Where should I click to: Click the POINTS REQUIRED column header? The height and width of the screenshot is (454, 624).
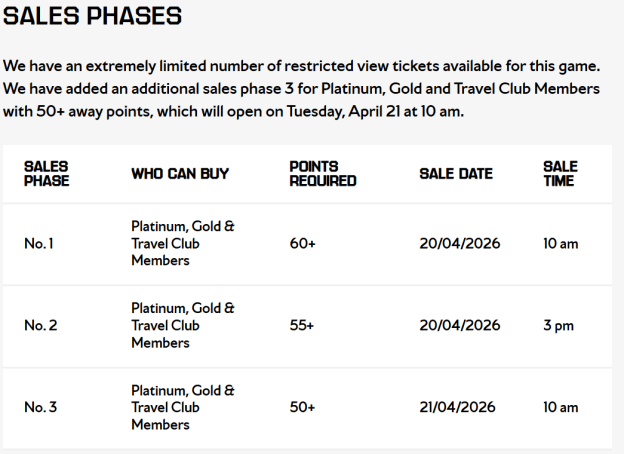pos(322,173)
